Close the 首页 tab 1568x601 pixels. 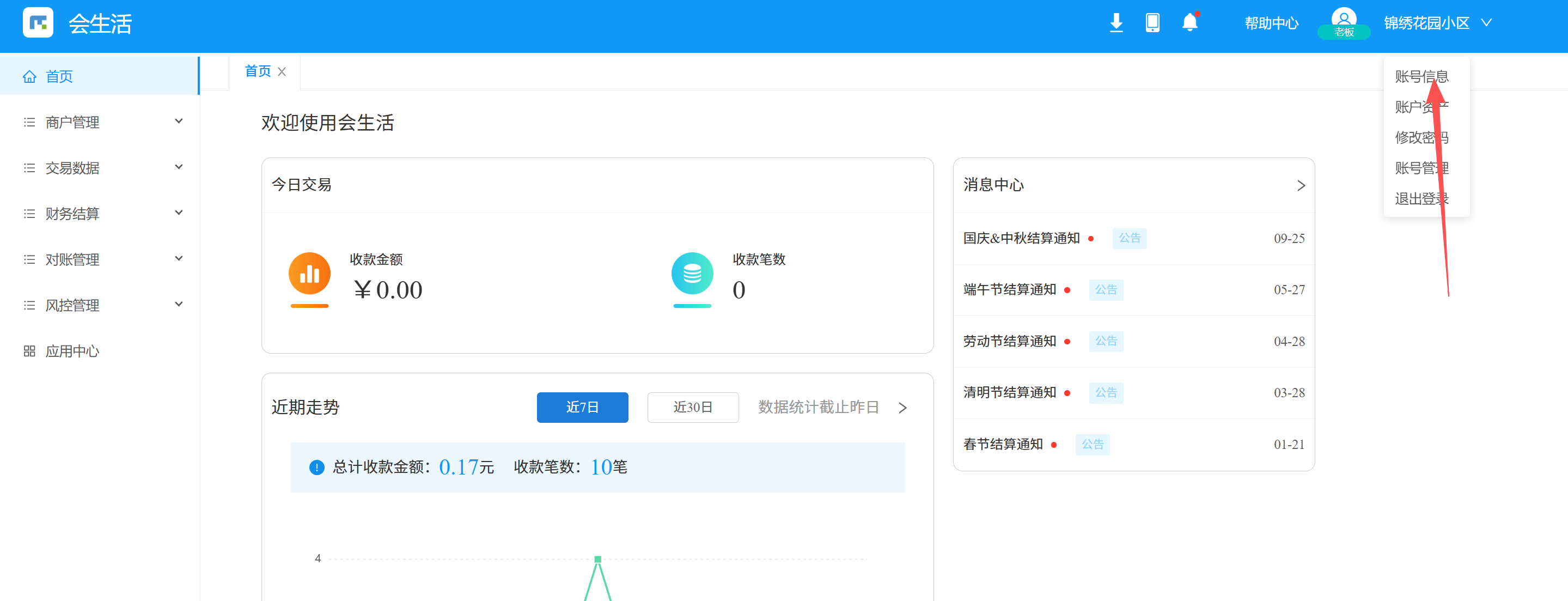[282, 71]
